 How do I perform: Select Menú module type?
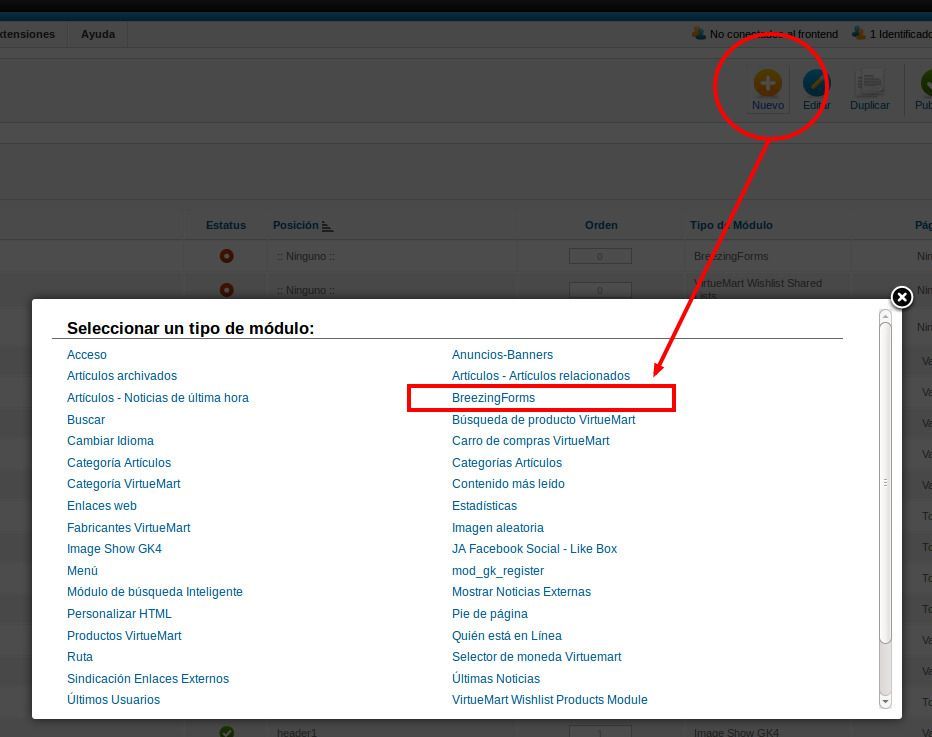click(82, 571)
